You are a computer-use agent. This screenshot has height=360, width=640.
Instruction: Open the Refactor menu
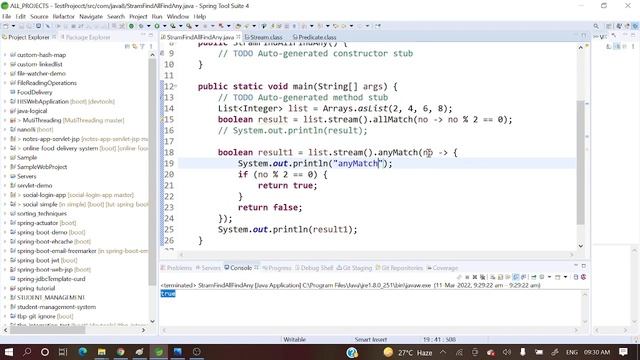(x=64, y=16)
